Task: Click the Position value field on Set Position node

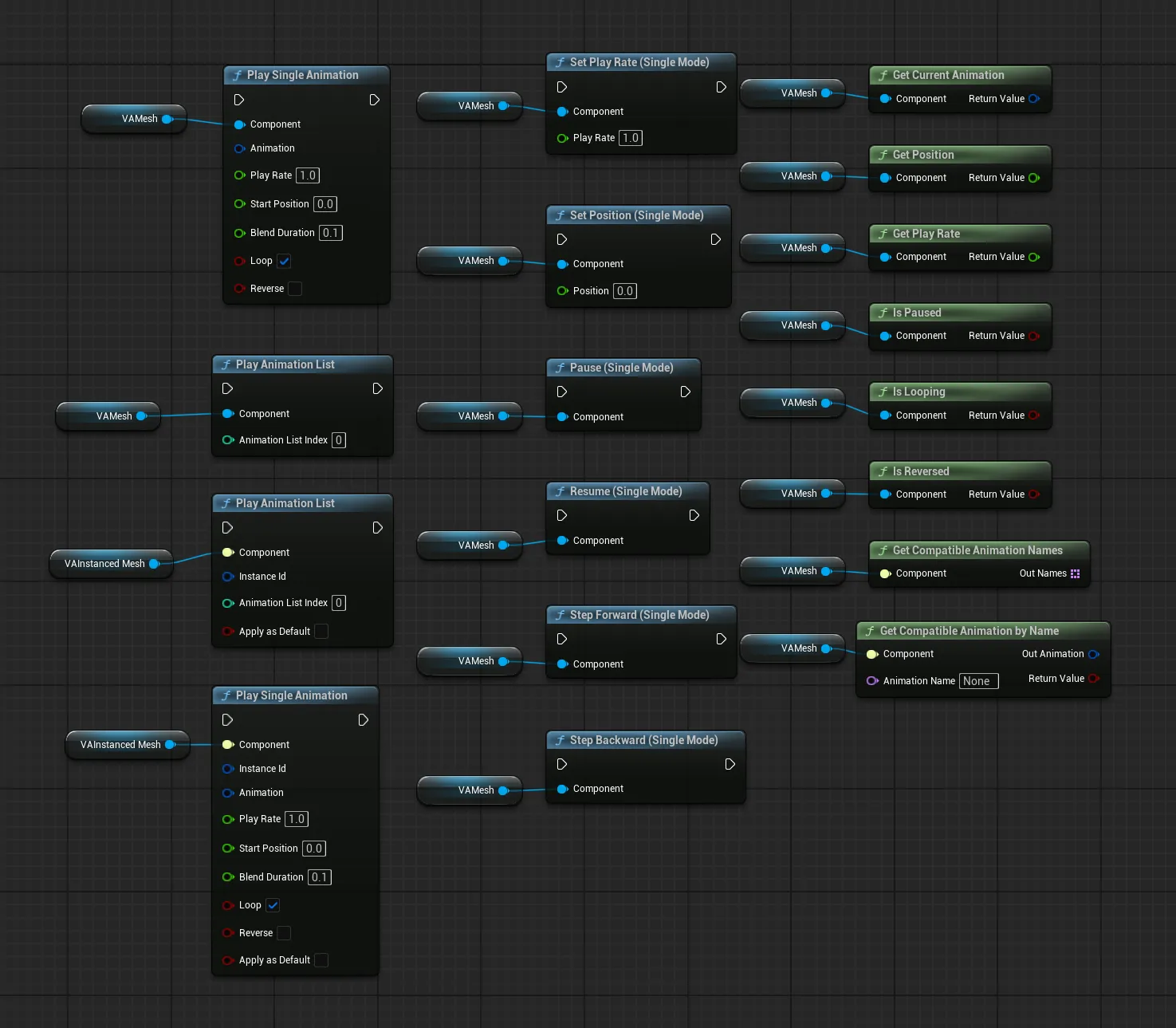Action: 624,290
